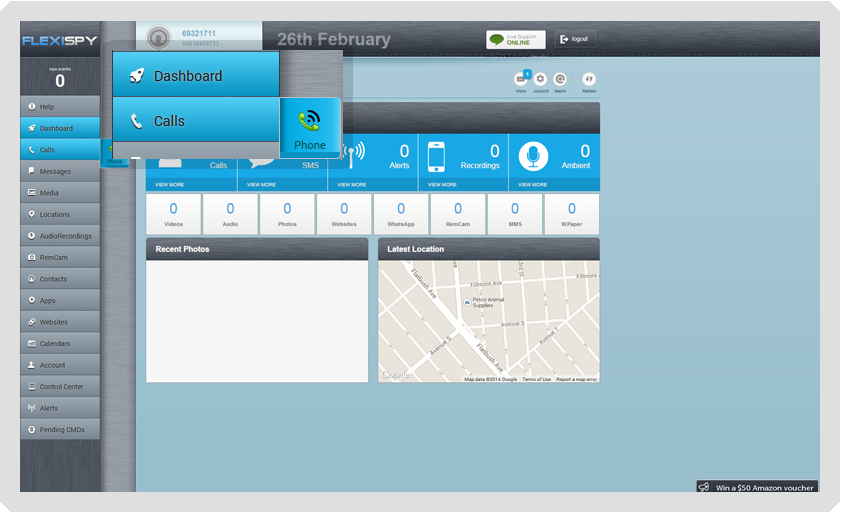
Task: Open the RemCam count tile
Action: coord(458,214)
